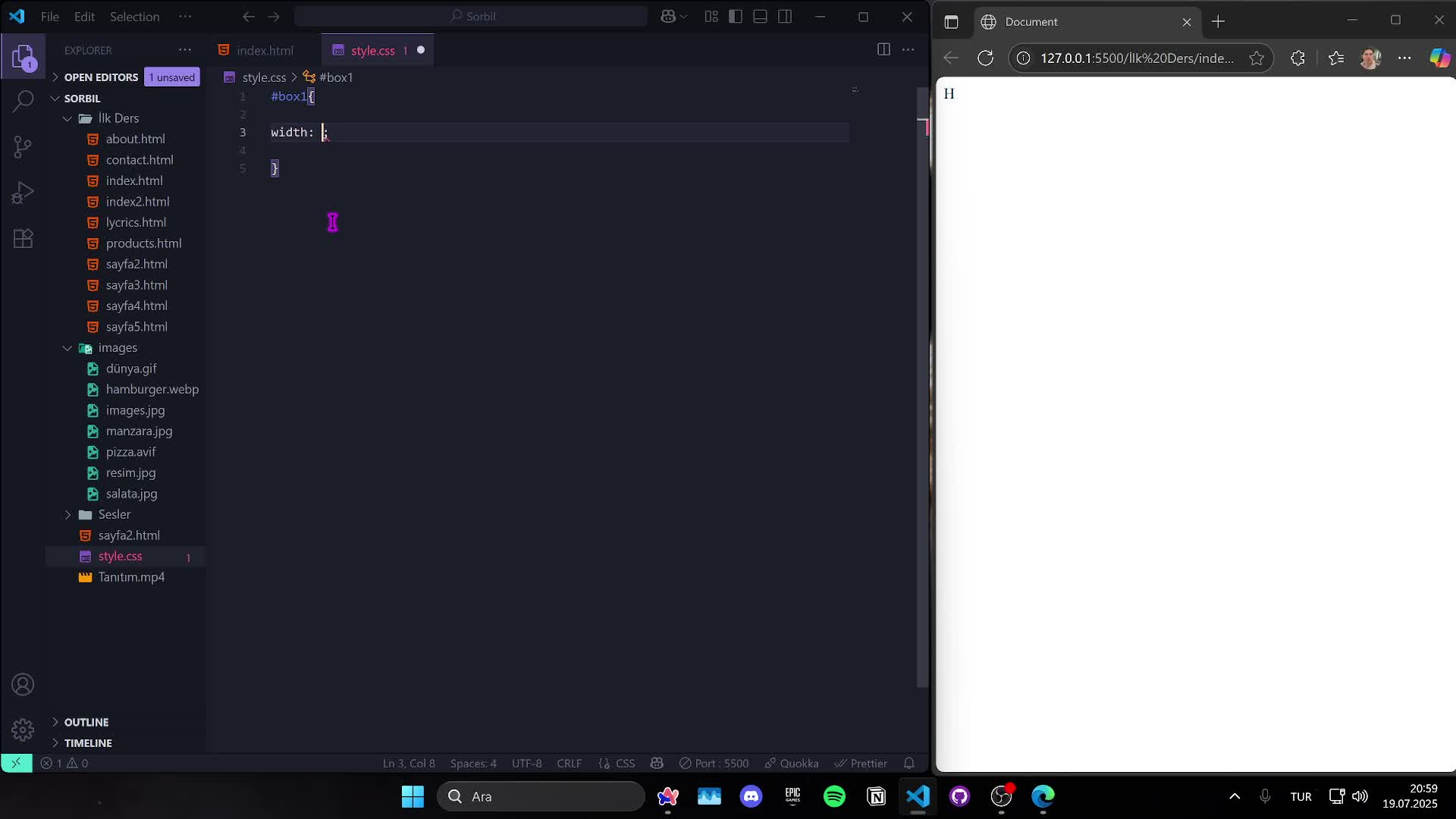Open hamburger.webp in the explorer

coord(152,390)
